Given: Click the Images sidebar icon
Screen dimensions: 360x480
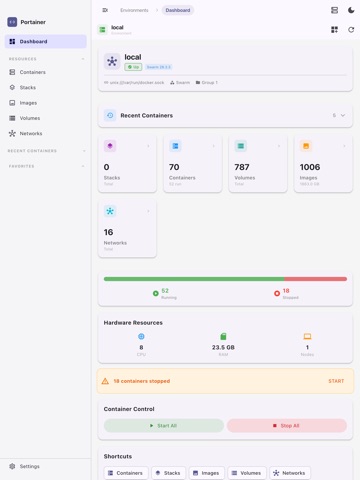Looking at the screenshot, I should (x=12, y=103).
